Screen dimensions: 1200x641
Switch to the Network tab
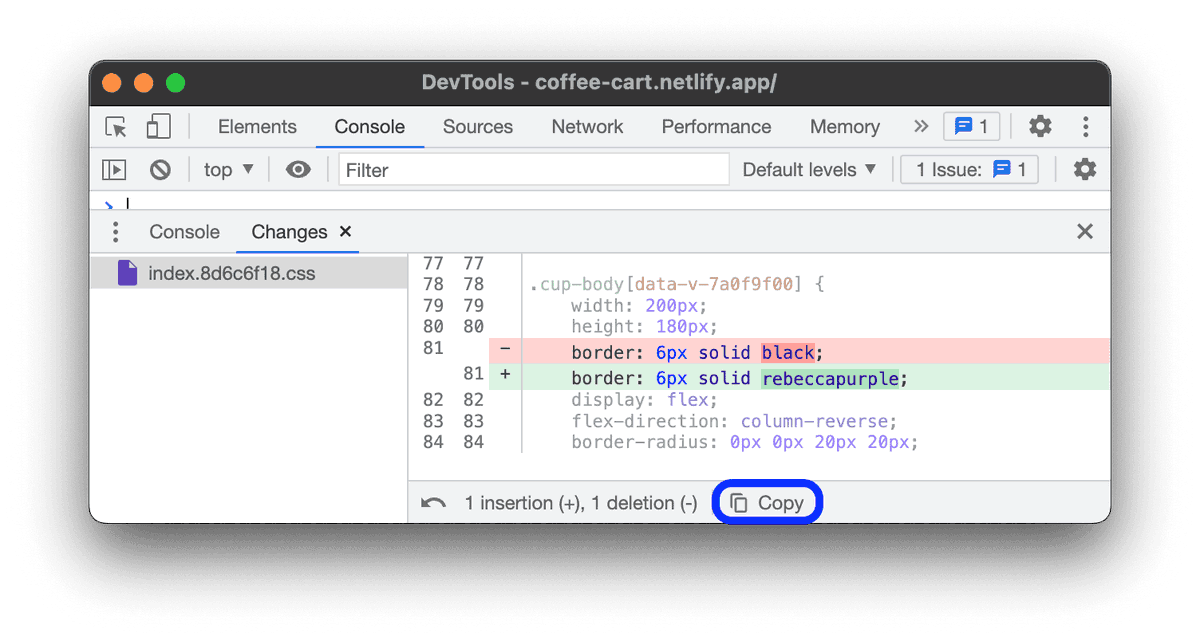point(587,127)
